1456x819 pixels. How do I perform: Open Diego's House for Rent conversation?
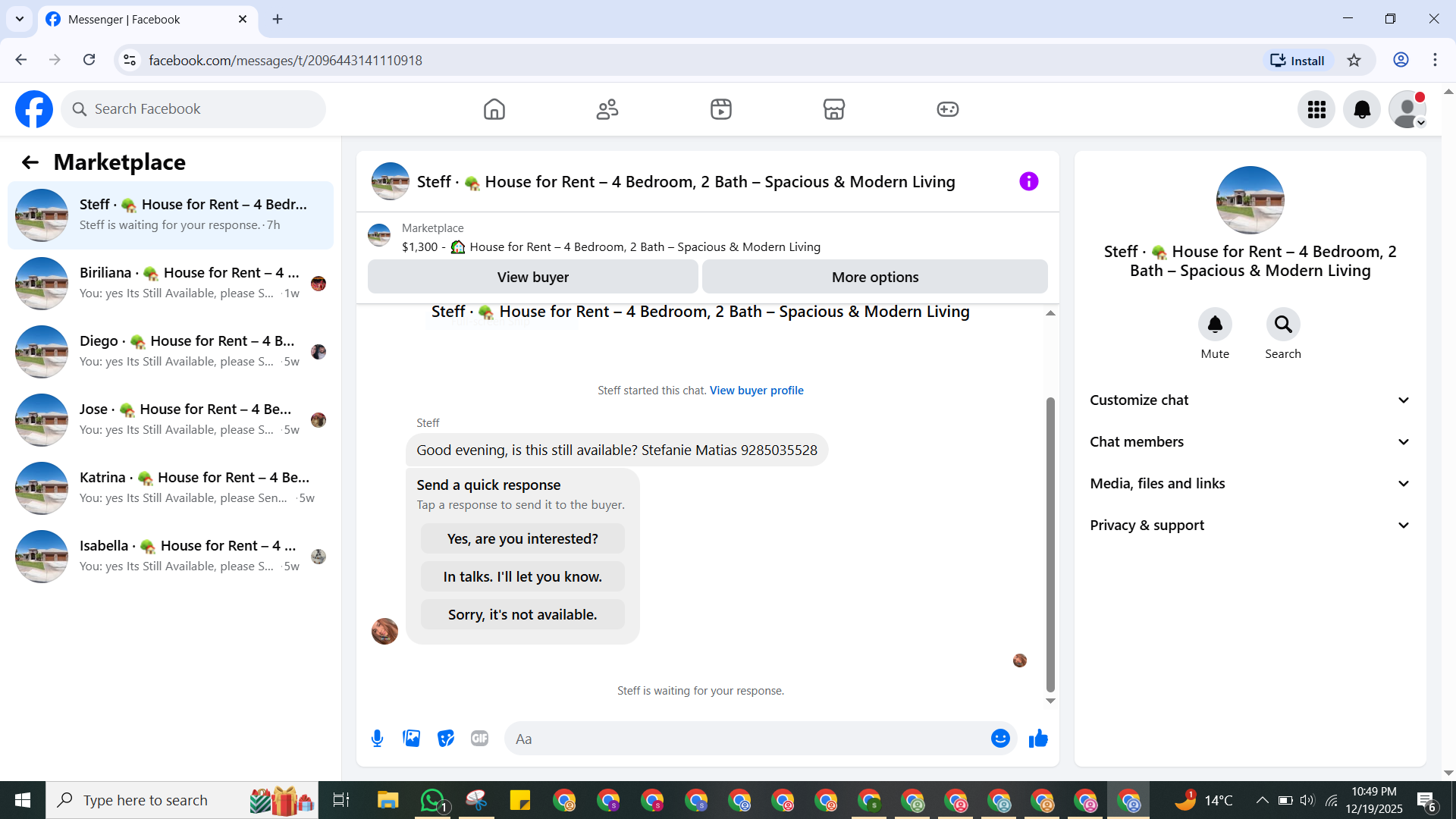[x=171, y=351]
